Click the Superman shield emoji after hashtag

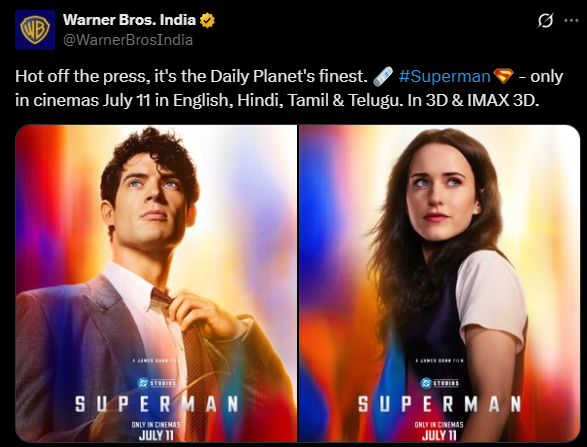pyautogui.click(x=503, y=76)
